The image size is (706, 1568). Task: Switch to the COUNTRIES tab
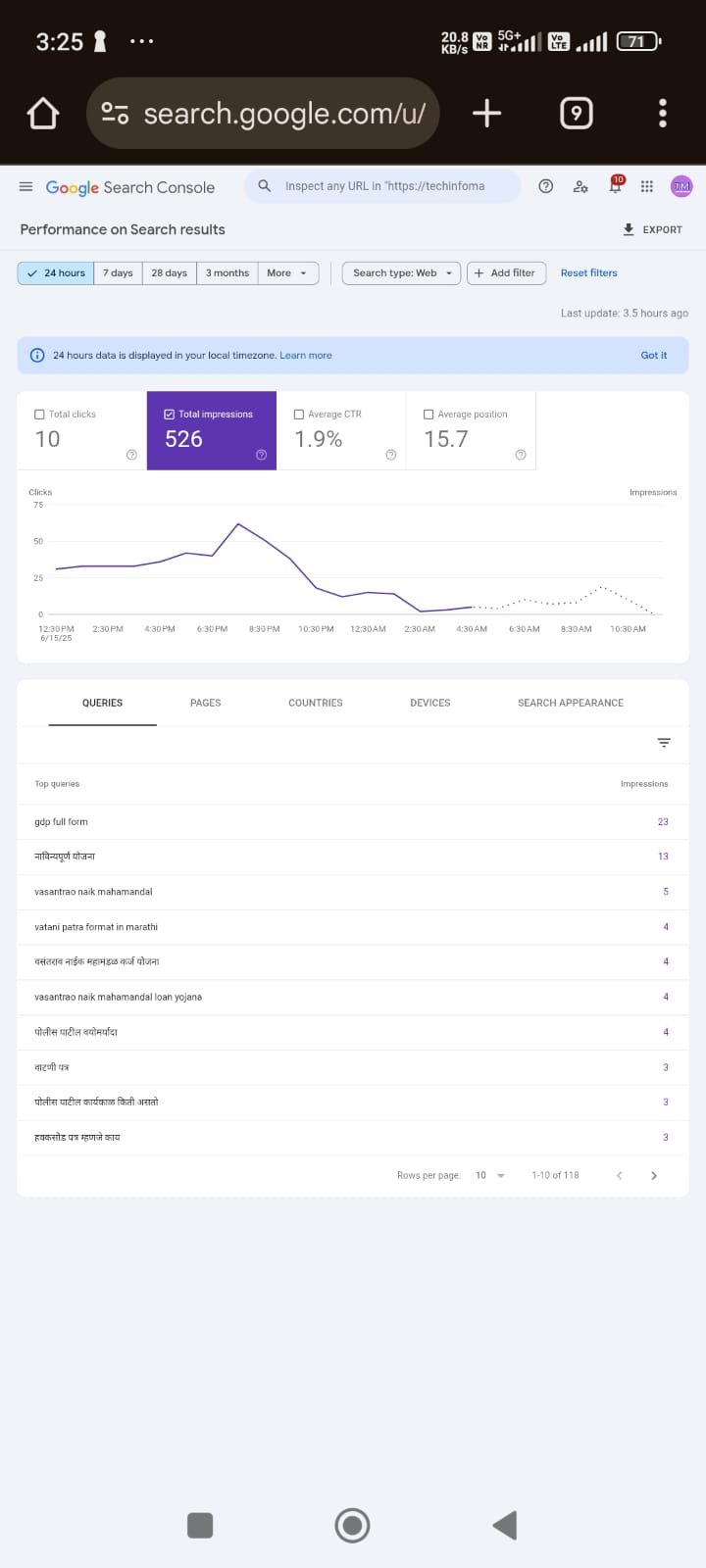(x=316, y=703)
